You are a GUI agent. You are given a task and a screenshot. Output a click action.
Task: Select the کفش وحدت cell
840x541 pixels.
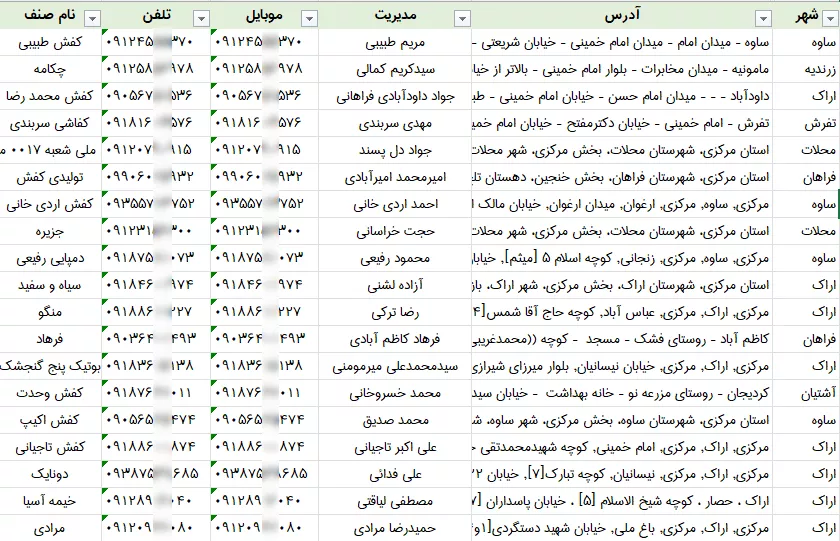[x=50, y=393]
